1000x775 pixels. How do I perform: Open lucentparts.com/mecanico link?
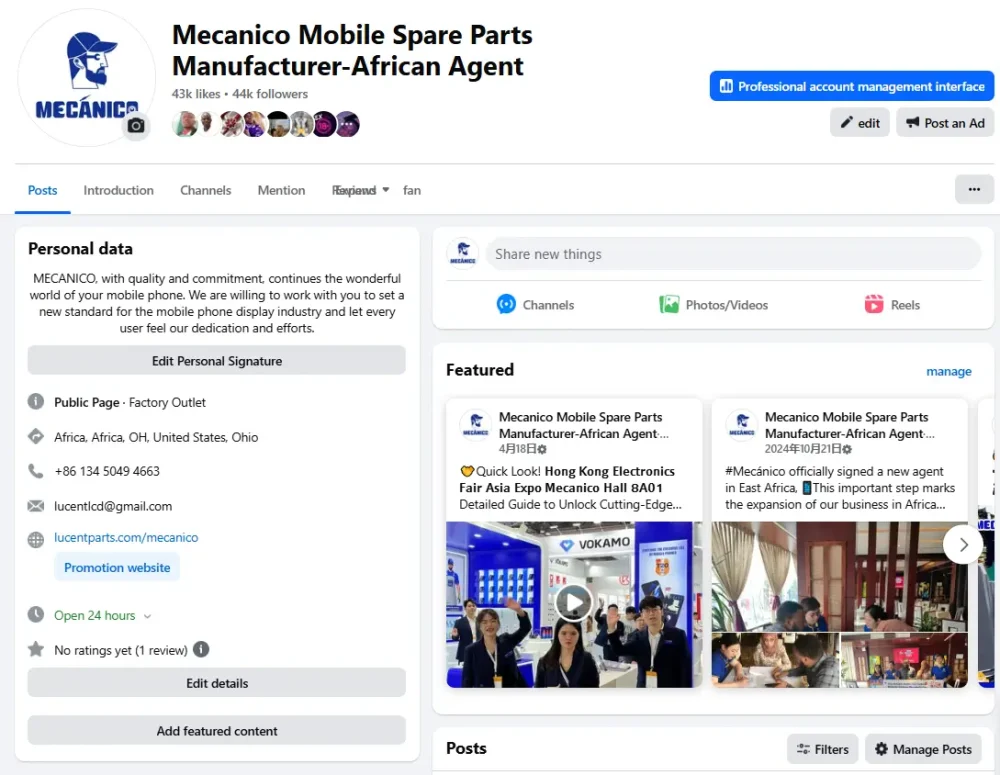(126, 537)
